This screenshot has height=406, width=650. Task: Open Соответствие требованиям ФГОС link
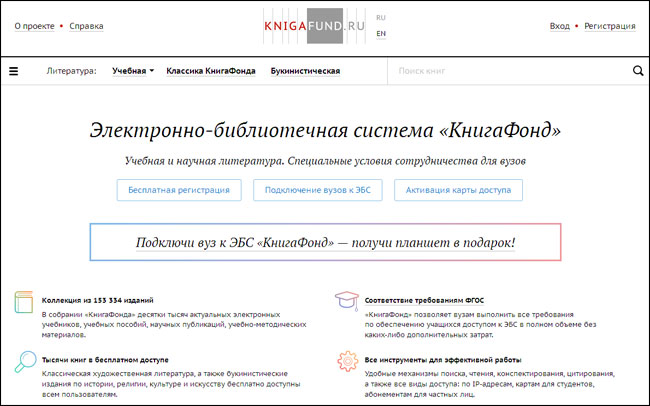(424, 300)
